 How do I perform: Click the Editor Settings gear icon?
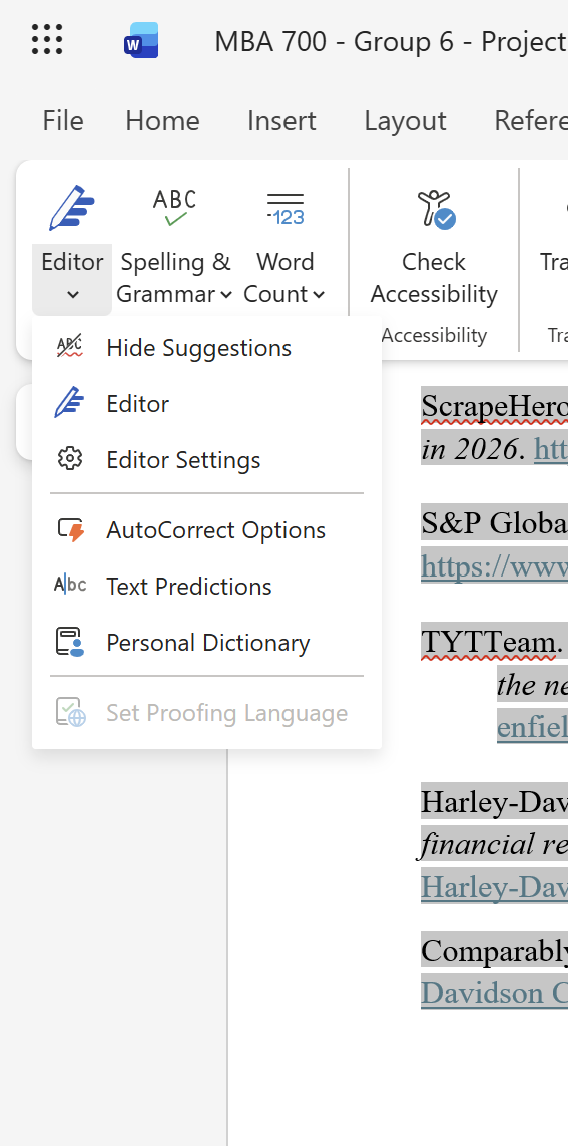coord(69,459)
